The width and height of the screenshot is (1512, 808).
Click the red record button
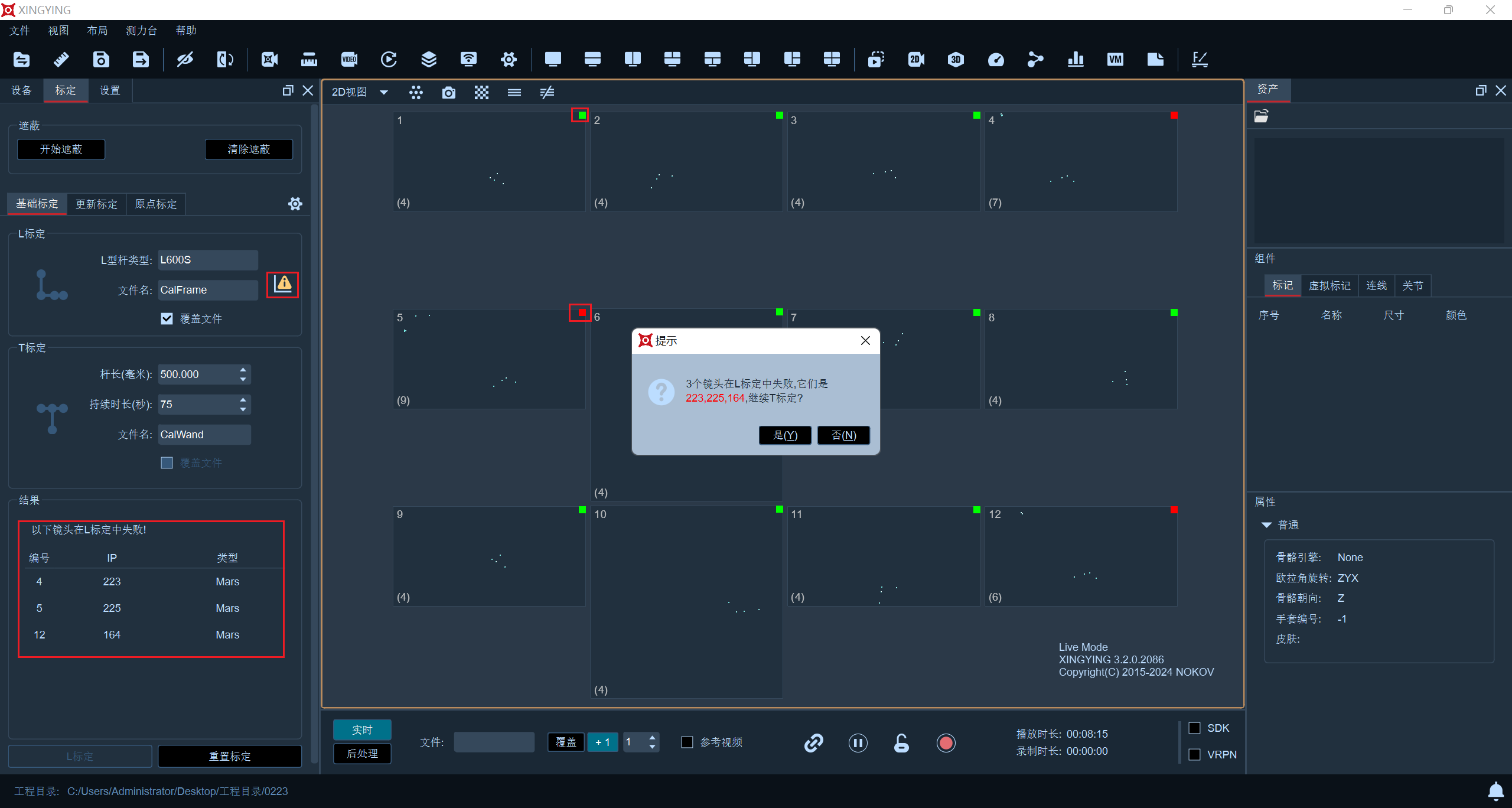[x=946, y=742]
